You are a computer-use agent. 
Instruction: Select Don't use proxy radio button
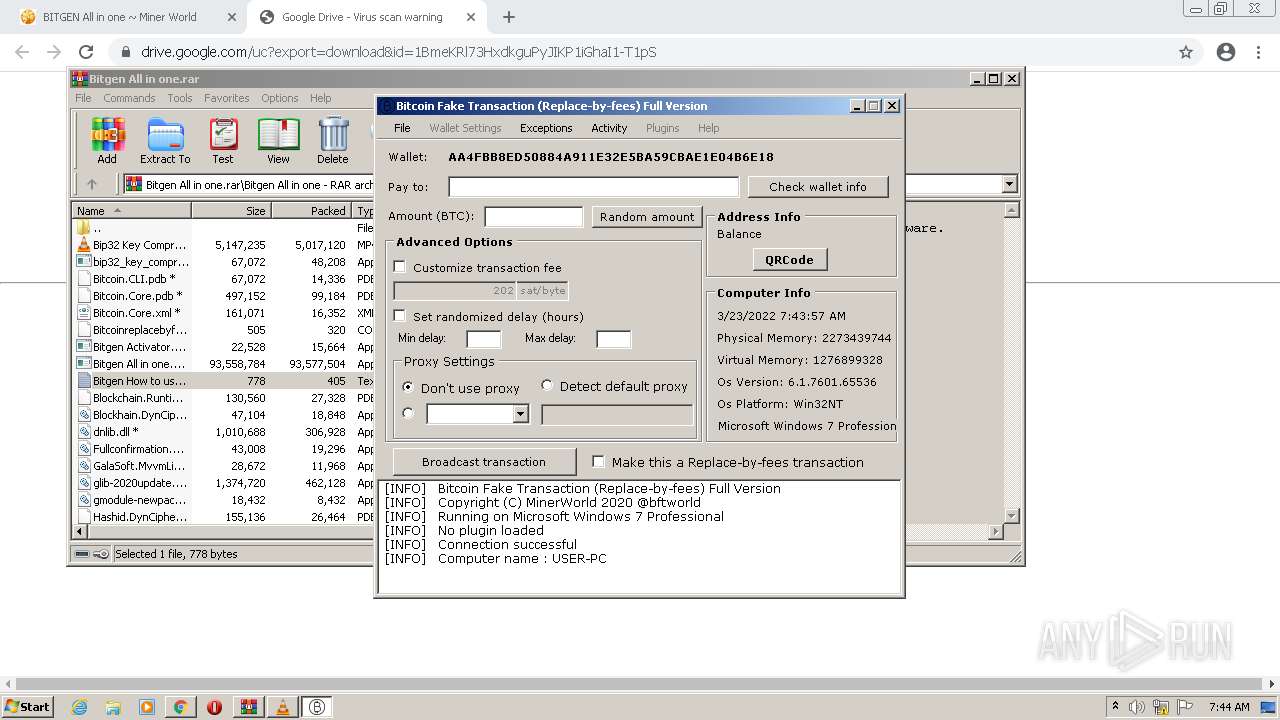pos(408,387)
